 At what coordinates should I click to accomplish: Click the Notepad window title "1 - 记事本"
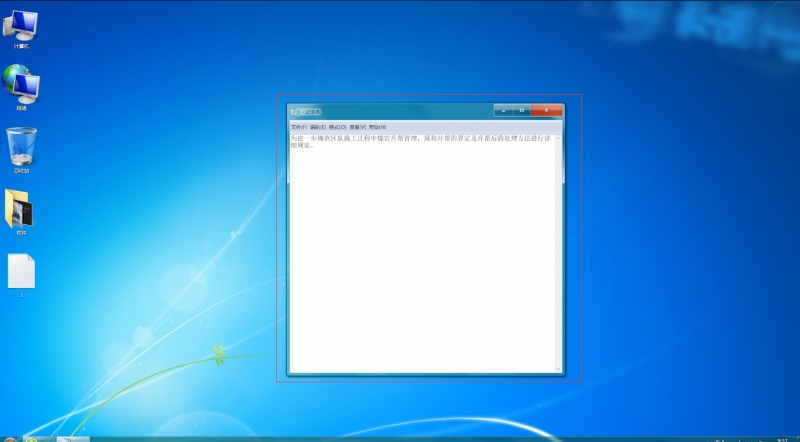click(x=309, y=112)
